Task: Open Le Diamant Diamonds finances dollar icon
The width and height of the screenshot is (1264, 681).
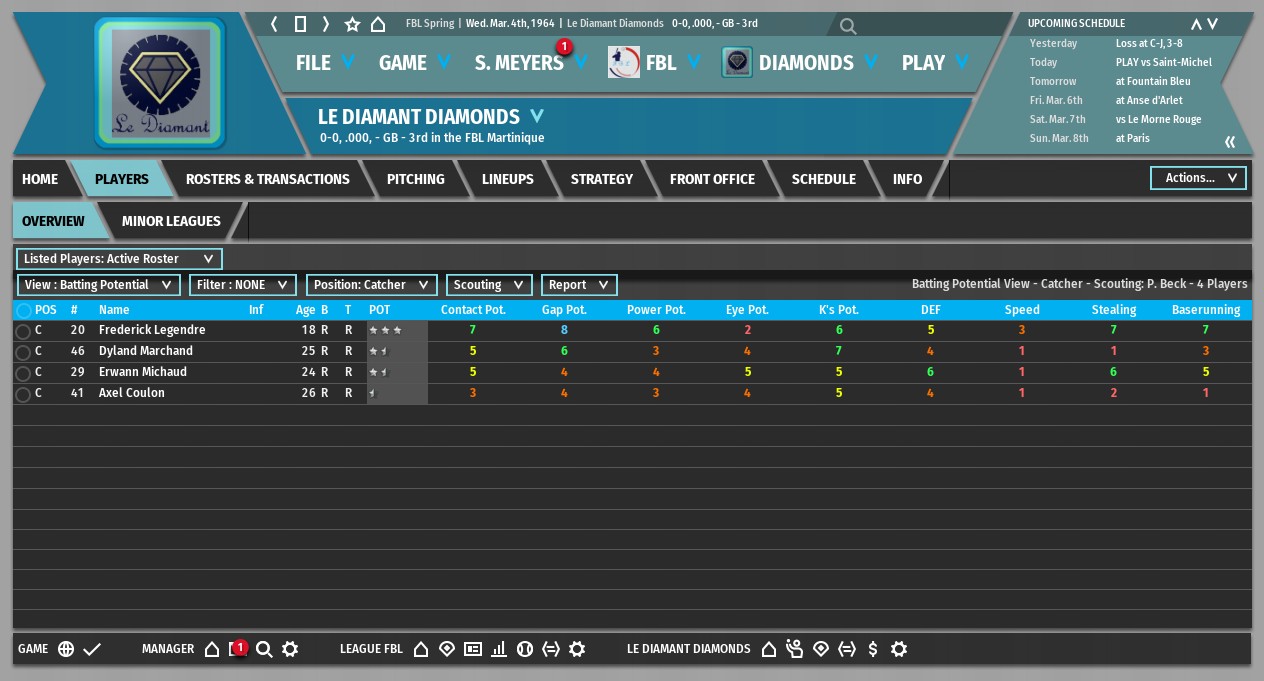Action: click(873, 649)
